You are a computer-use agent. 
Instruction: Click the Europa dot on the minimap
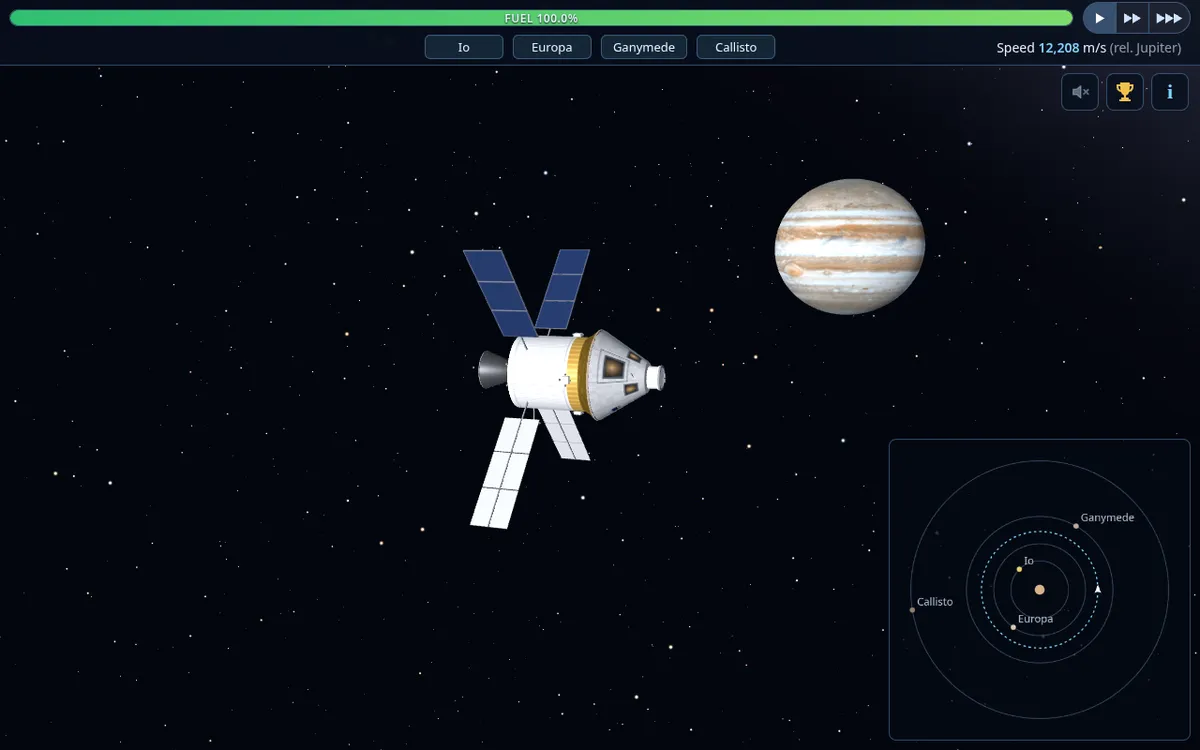(x=1013, y=627)
